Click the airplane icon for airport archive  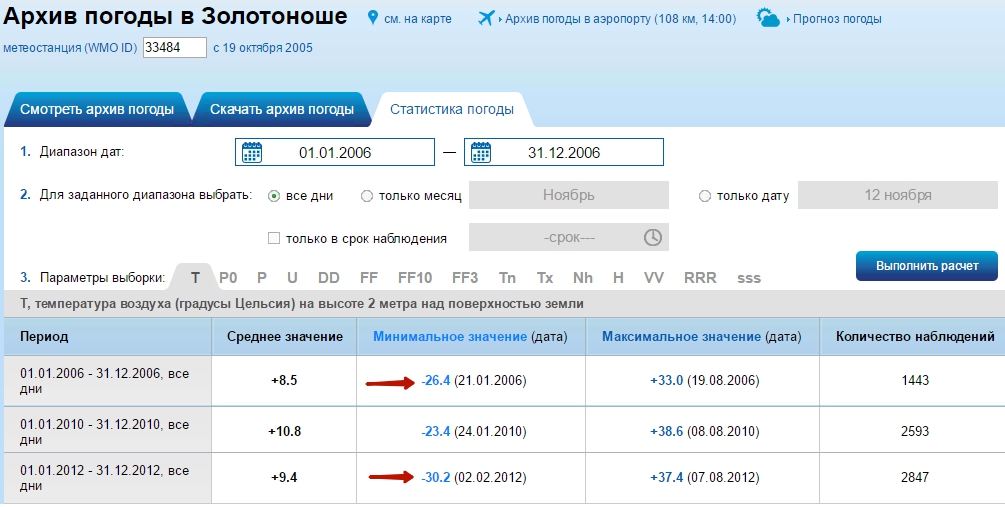(487, 18)
